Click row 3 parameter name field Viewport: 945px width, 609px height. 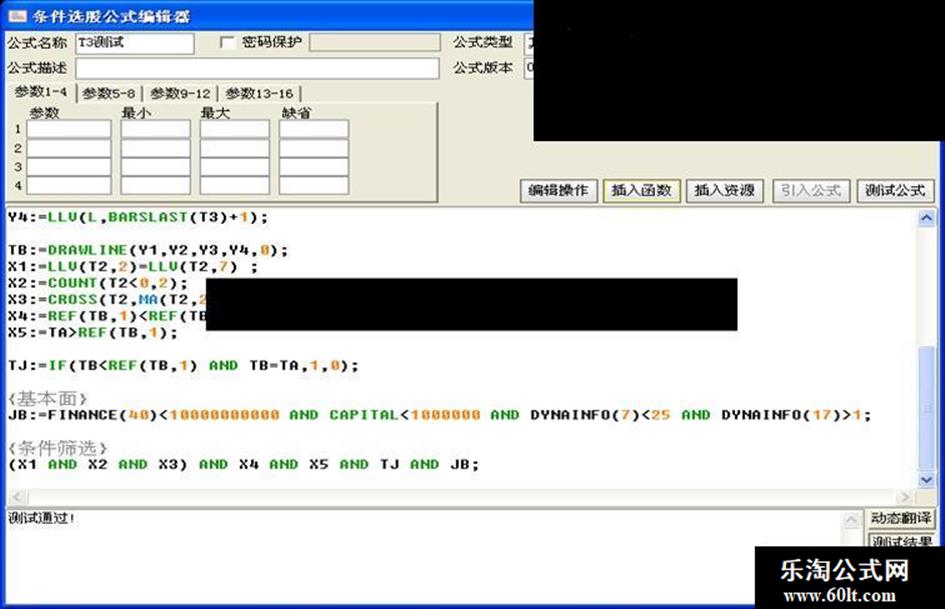[x=69, y=167]
